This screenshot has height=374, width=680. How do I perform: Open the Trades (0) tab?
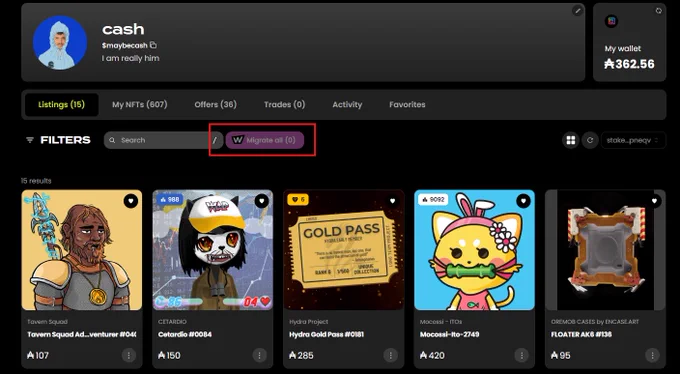point(284,105)
